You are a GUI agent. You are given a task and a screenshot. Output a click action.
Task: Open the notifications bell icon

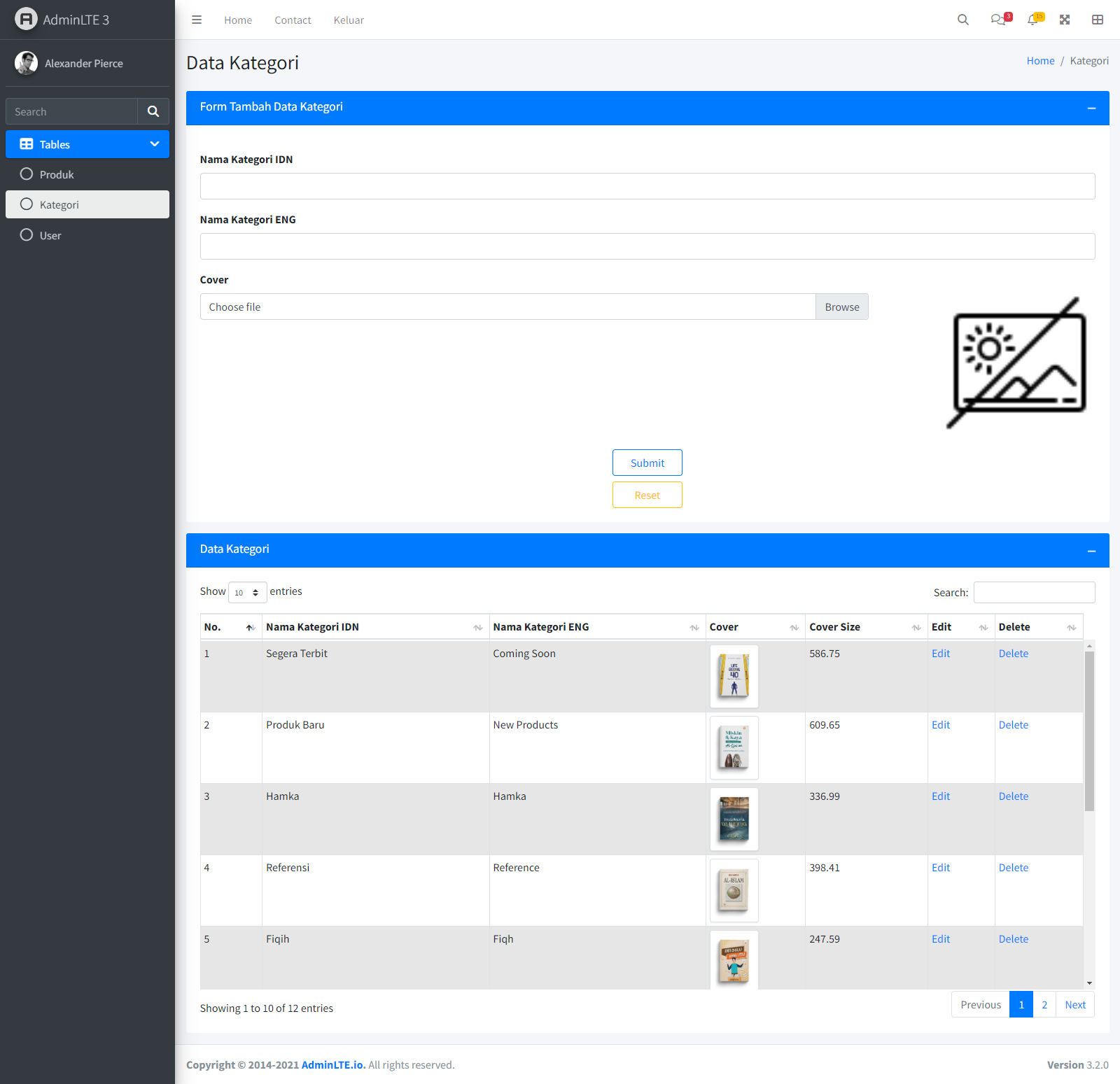pyautogui.click(x=1032, y=20)
